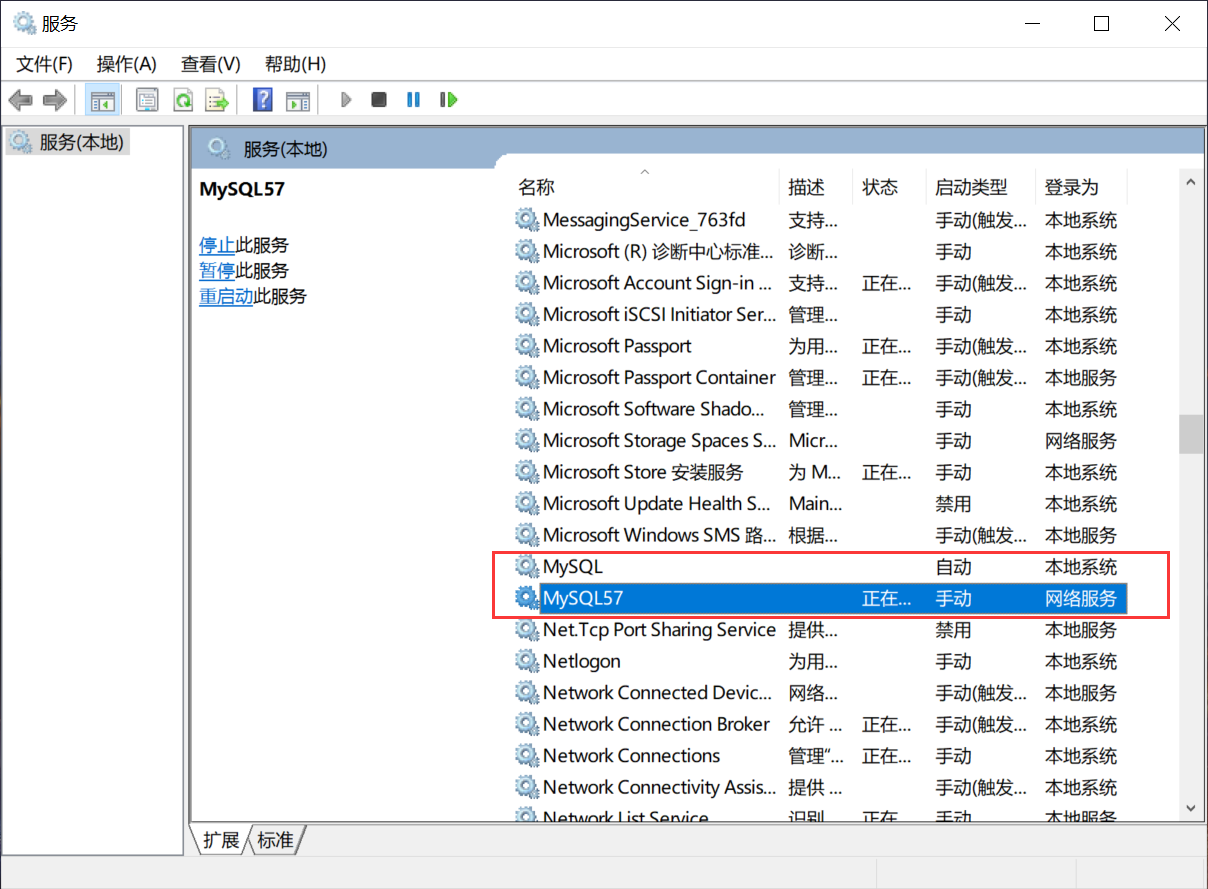Switch to the 扩展 tab

(220, 840)
